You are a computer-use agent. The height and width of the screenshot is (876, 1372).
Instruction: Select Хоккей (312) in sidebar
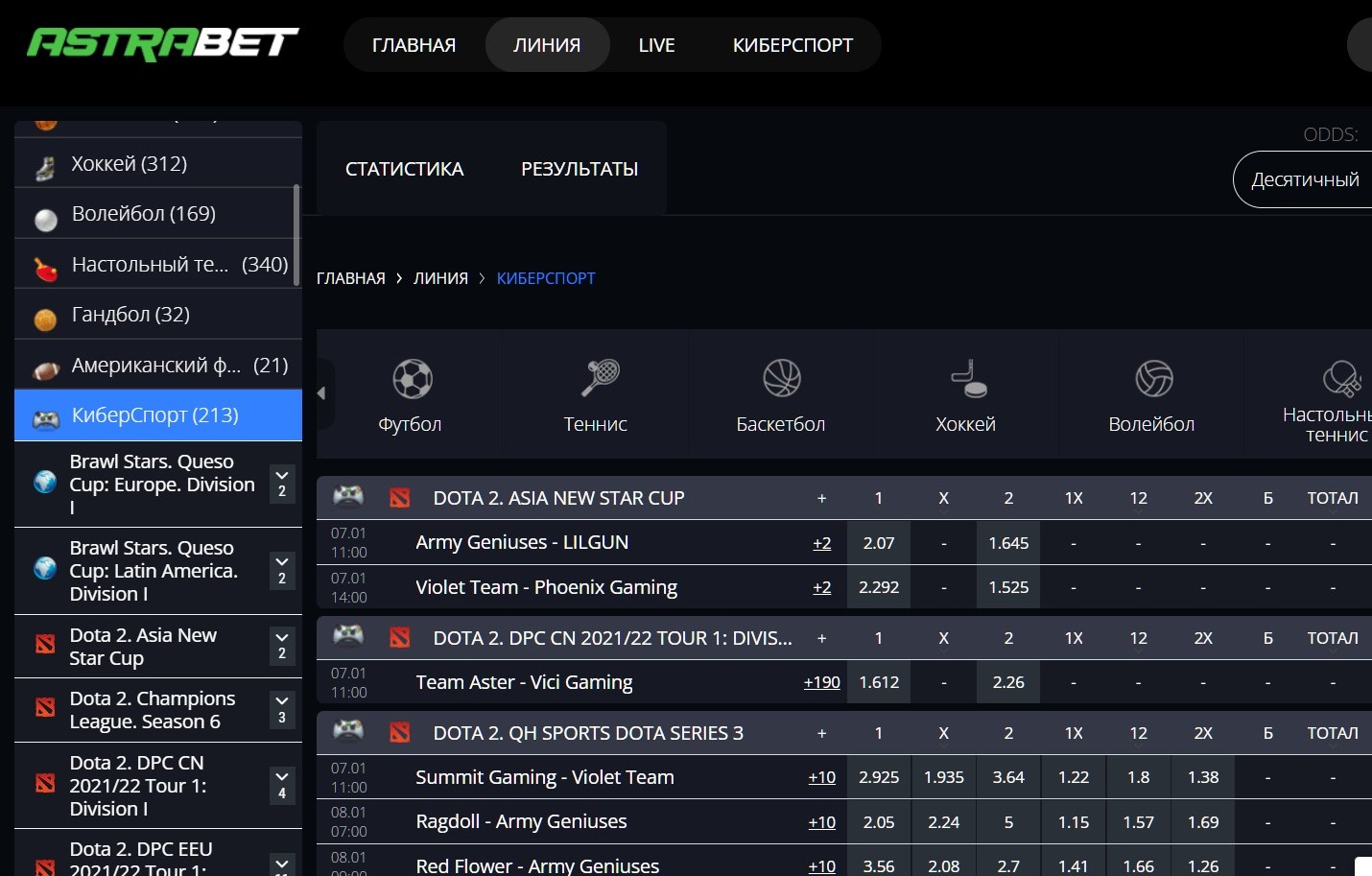[158, 163]
